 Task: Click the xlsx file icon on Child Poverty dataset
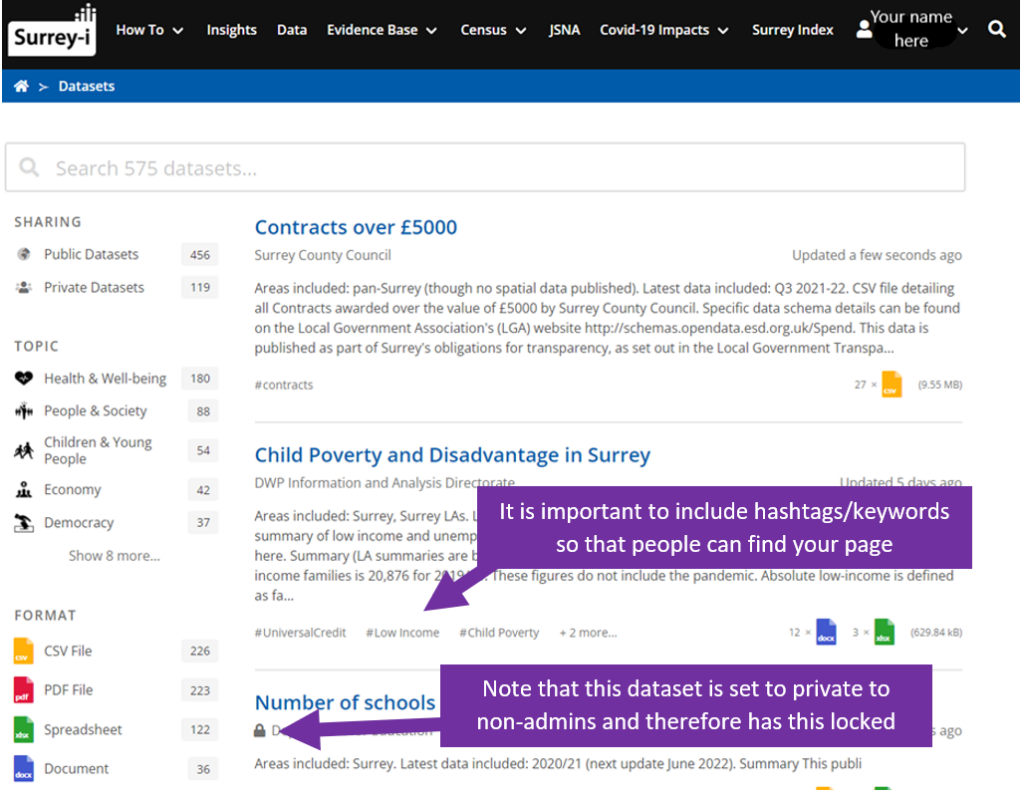[884, 632]
